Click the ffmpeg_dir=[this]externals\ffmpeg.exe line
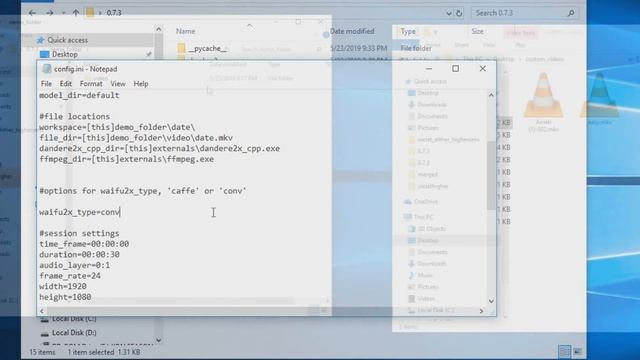 [127, 159]
